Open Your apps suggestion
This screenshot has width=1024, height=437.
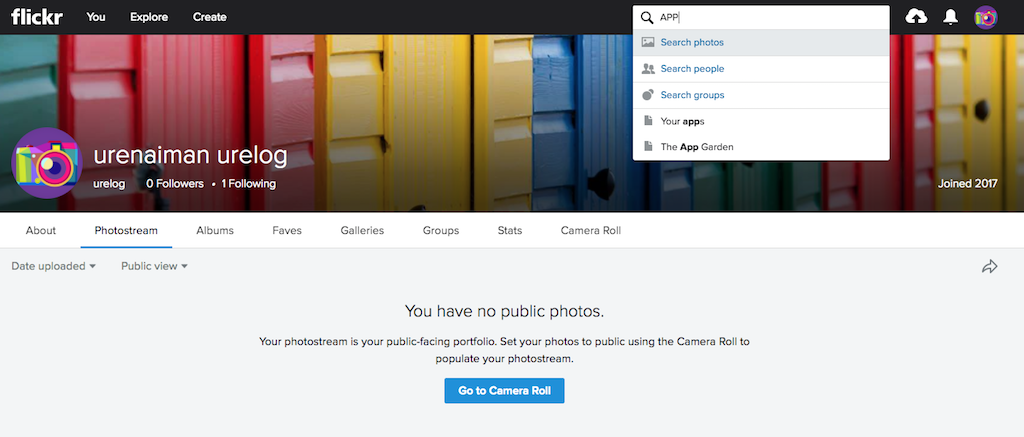(x=761, y=121)
